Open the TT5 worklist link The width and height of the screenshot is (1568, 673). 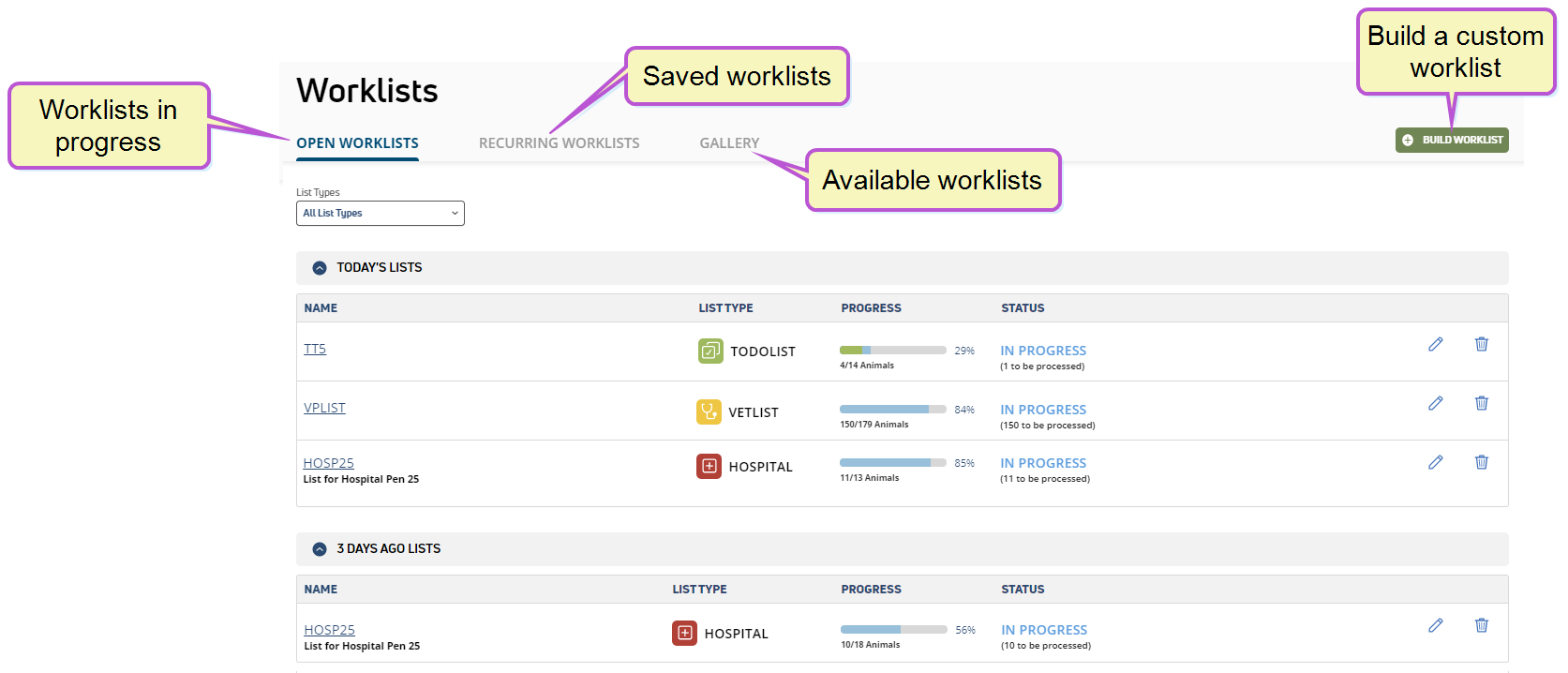click(x=315, y=349)
